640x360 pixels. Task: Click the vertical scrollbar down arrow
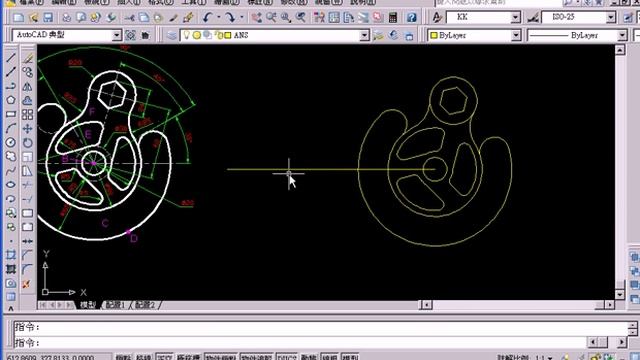[x=620, y=294]
